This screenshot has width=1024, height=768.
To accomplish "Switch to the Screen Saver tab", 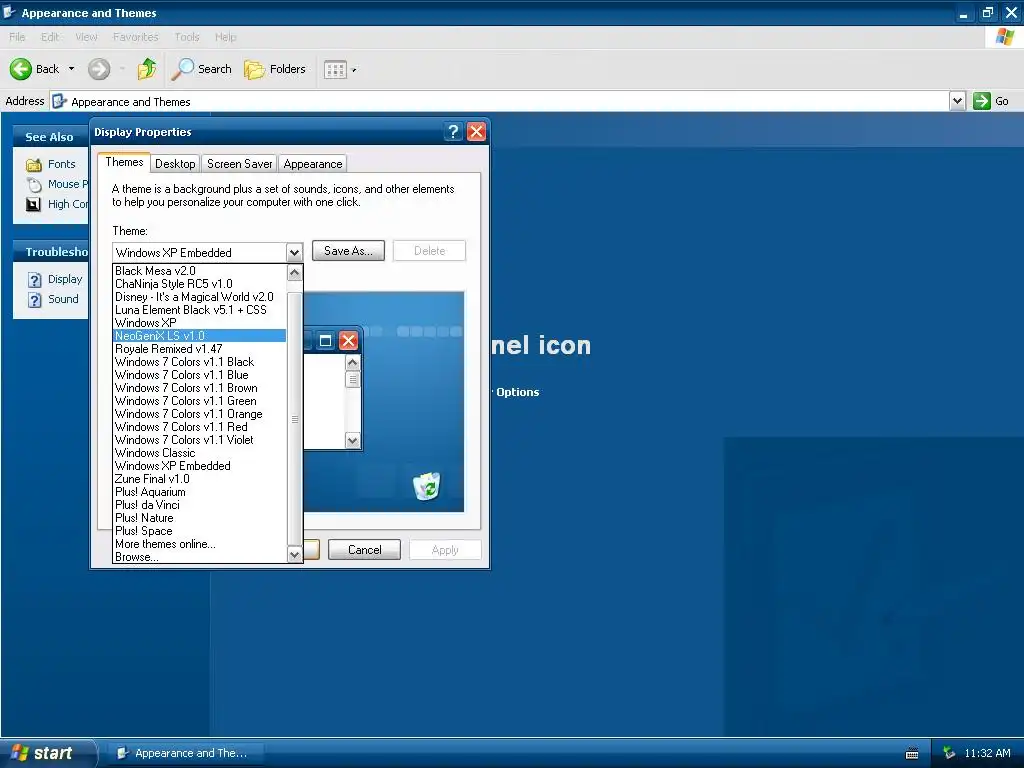I will [240, 164].
